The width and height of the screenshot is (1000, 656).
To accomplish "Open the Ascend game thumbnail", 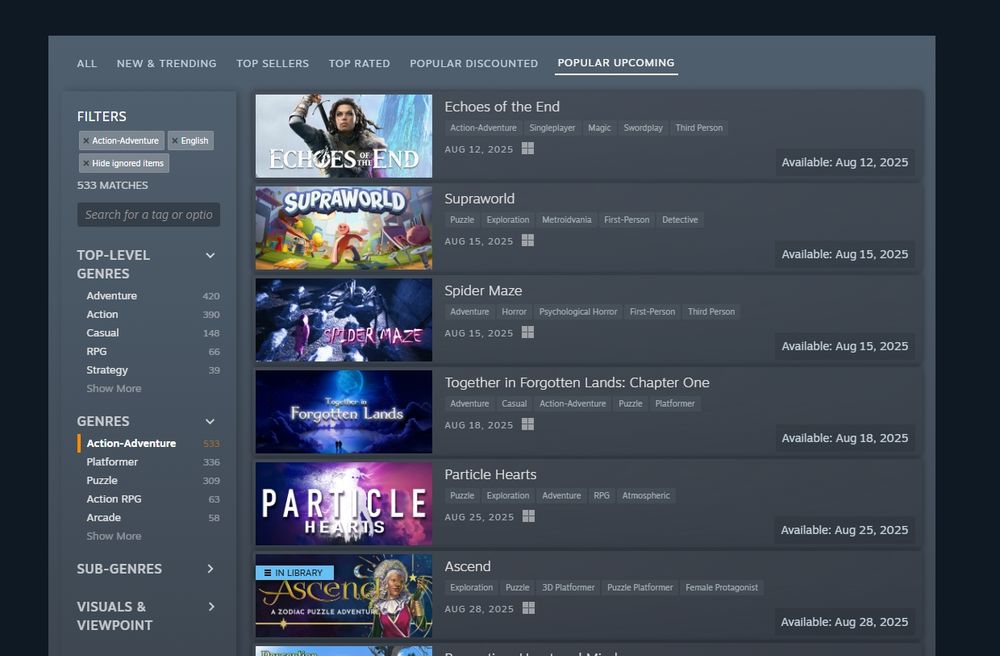I will pos(344,595).
